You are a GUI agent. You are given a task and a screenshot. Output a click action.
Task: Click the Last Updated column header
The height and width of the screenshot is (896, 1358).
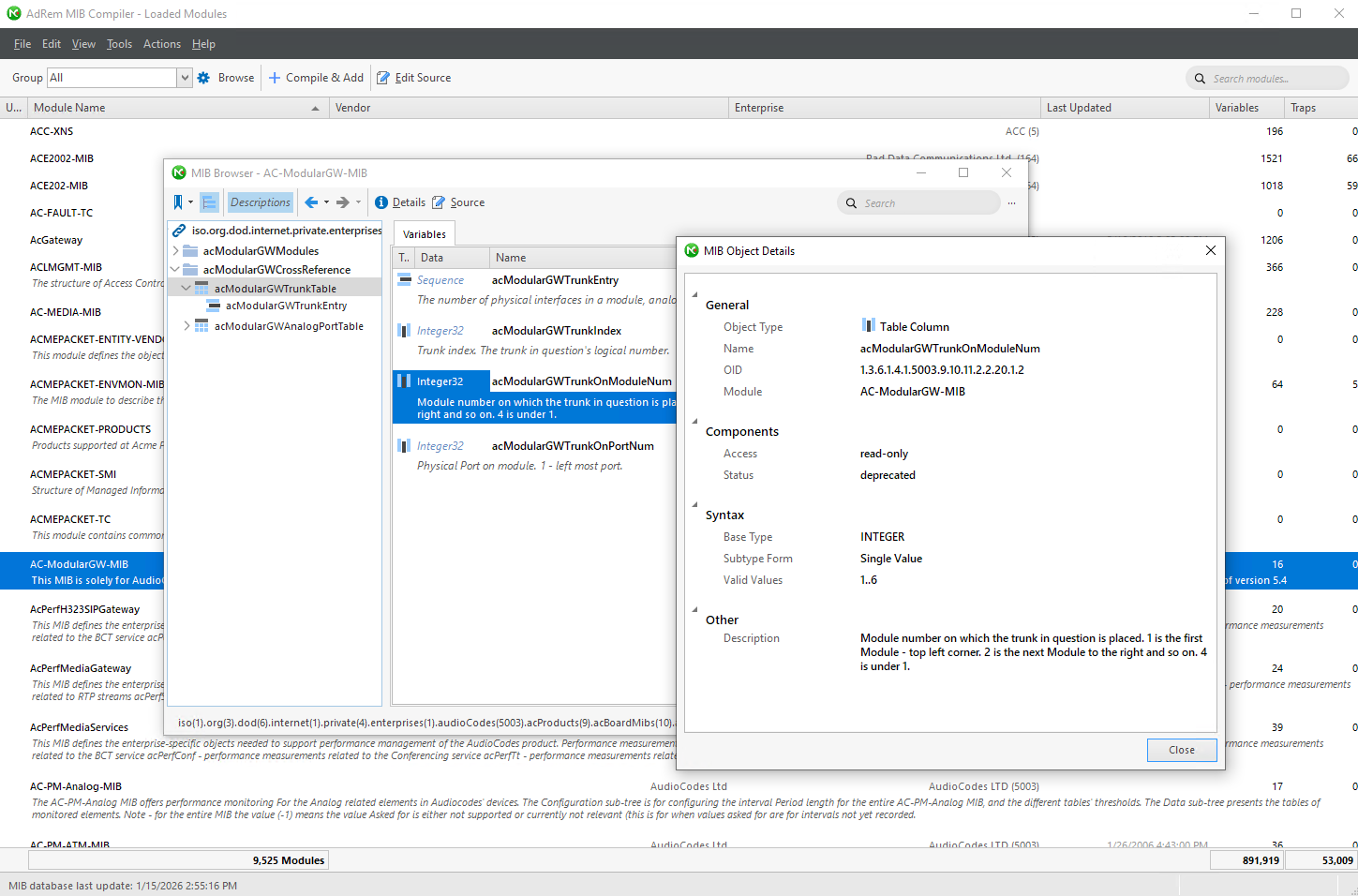[1125, 108]
